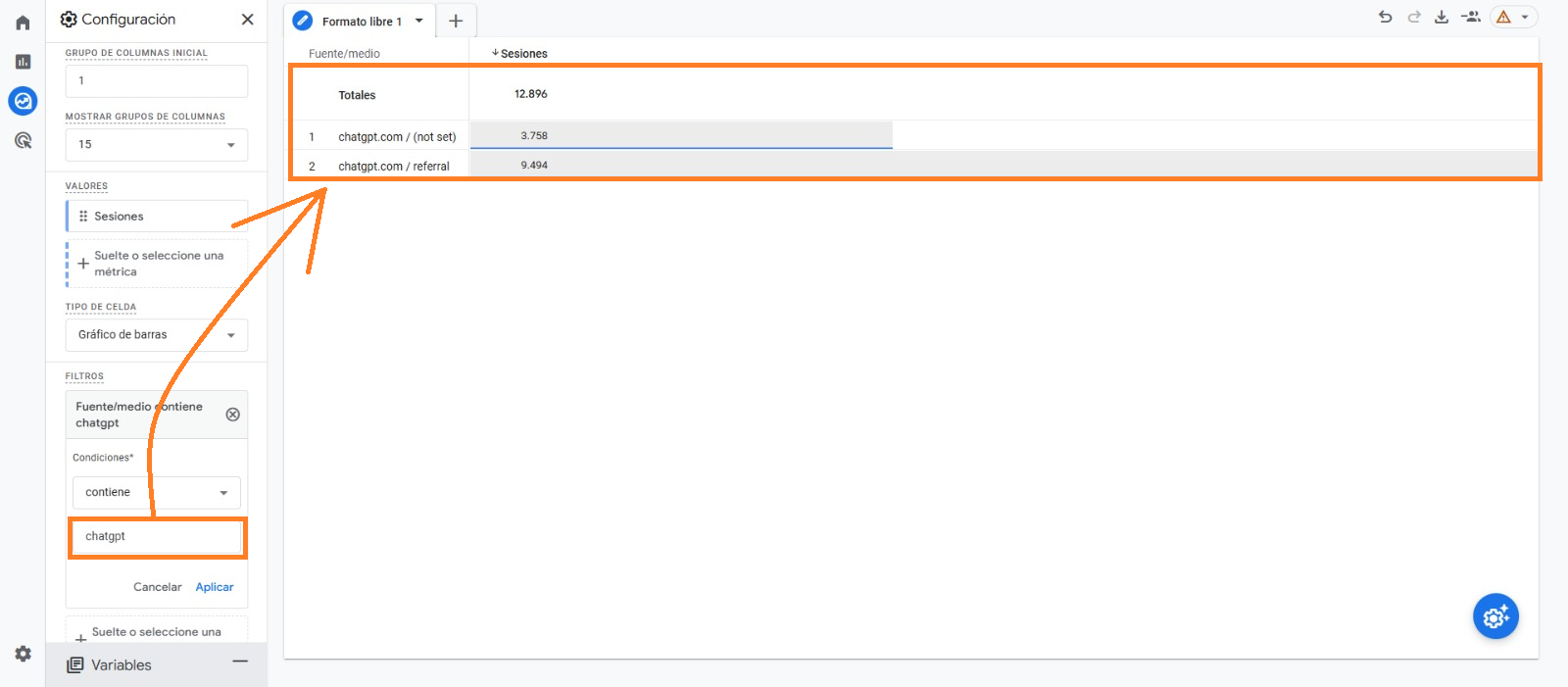The height and width of the screenshot is (687, 1568).
Task: Undo the last change
Action: (1385, 17)
